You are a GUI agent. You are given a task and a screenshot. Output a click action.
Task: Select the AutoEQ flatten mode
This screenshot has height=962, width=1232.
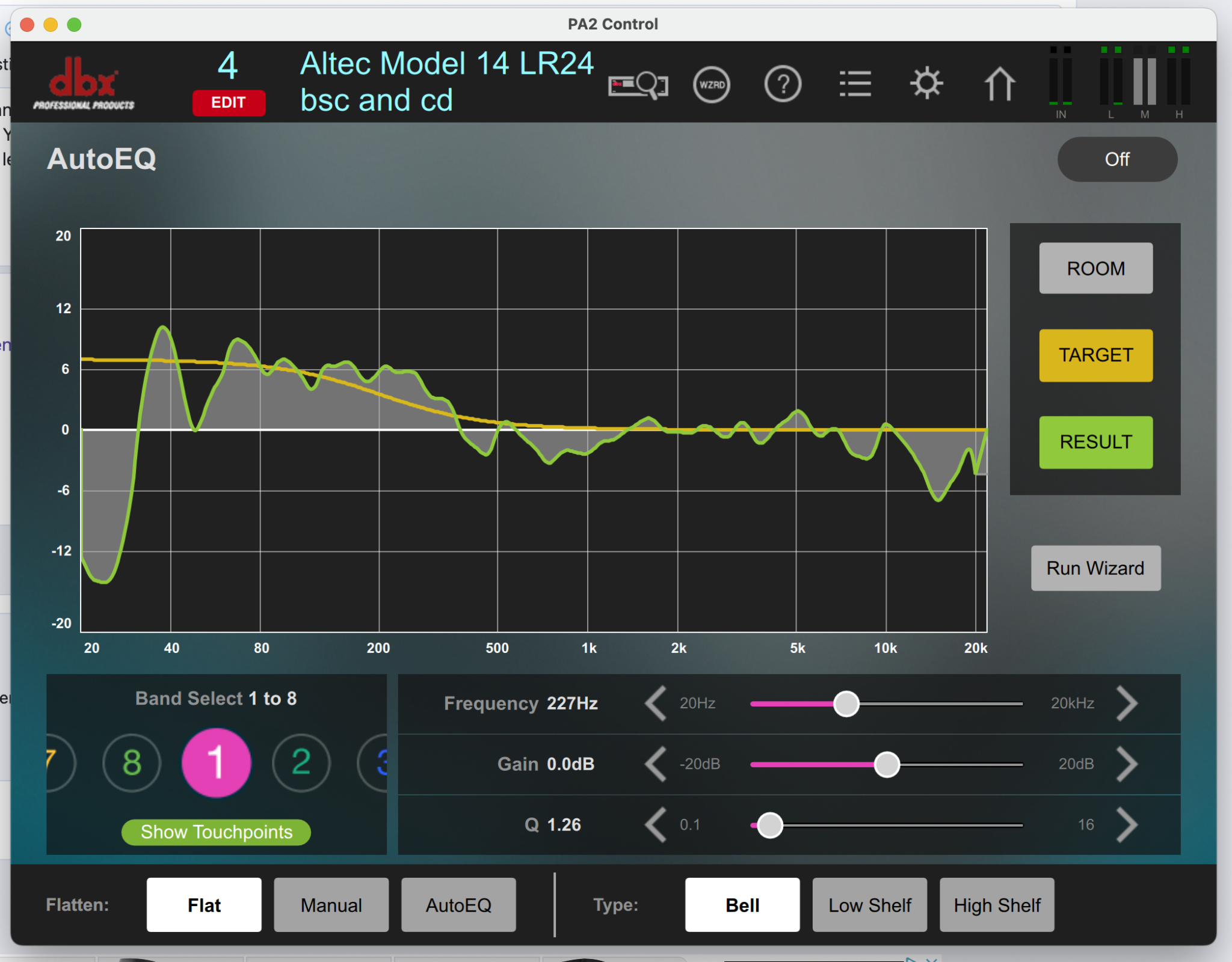pos(458,905)
